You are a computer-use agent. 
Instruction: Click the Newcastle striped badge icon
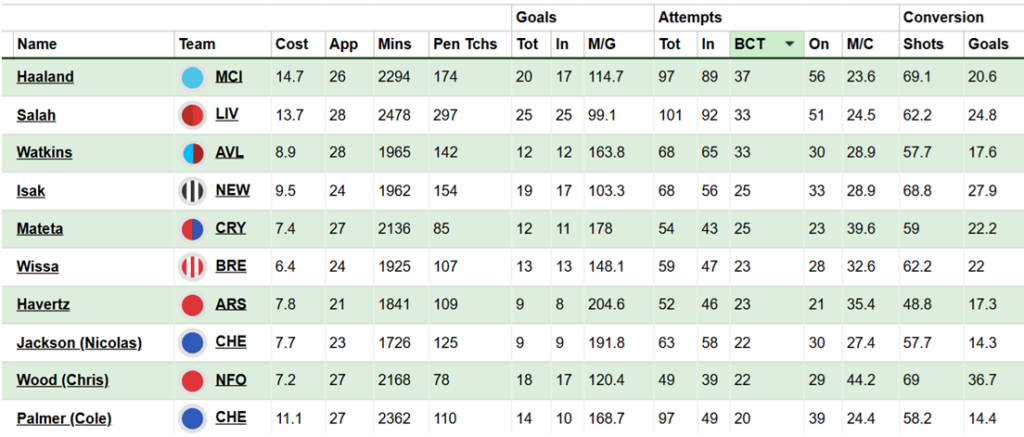point(193,191)
